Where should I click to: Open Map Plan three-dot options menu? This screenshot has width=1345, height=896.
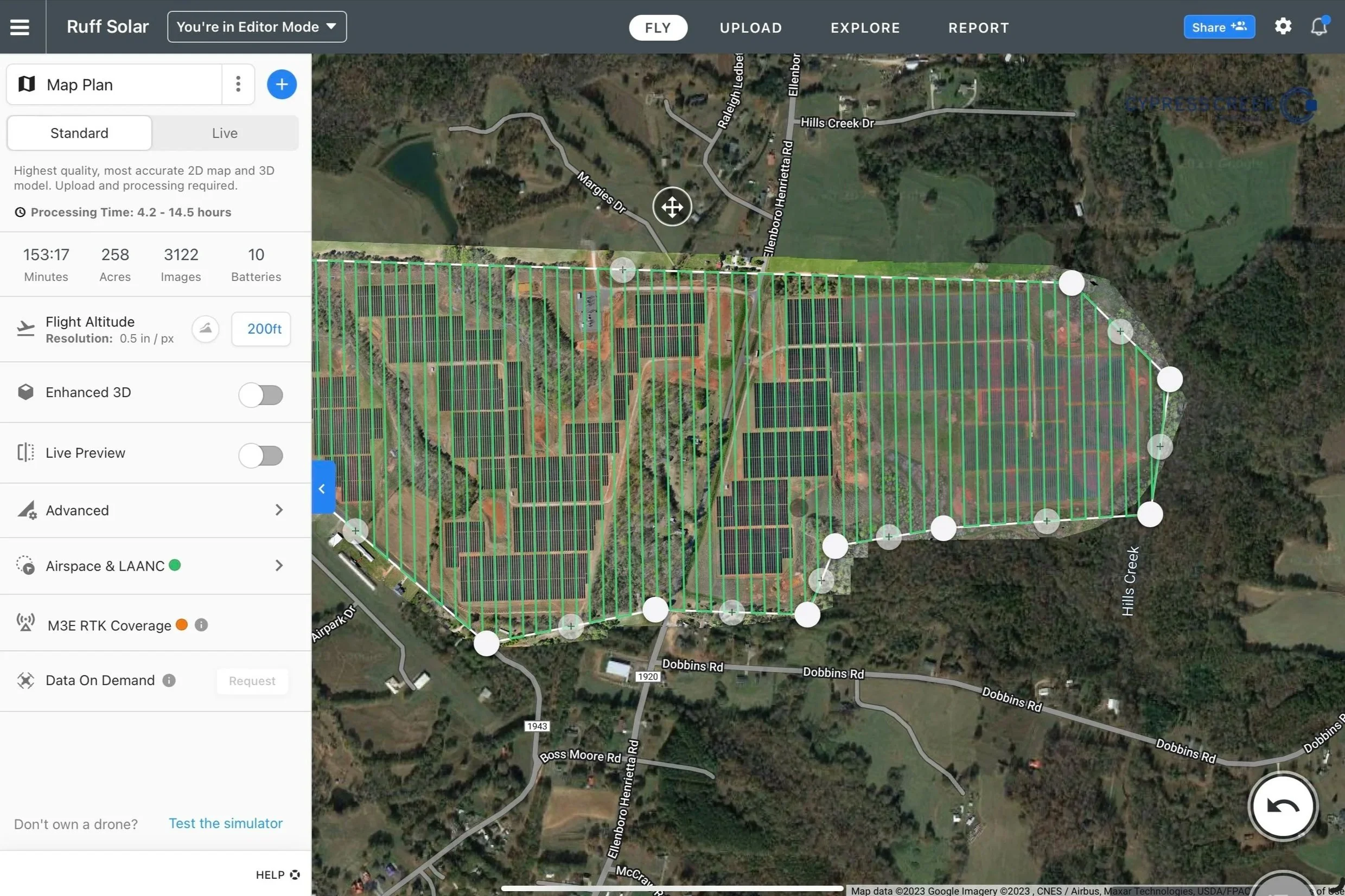point(238,85)
